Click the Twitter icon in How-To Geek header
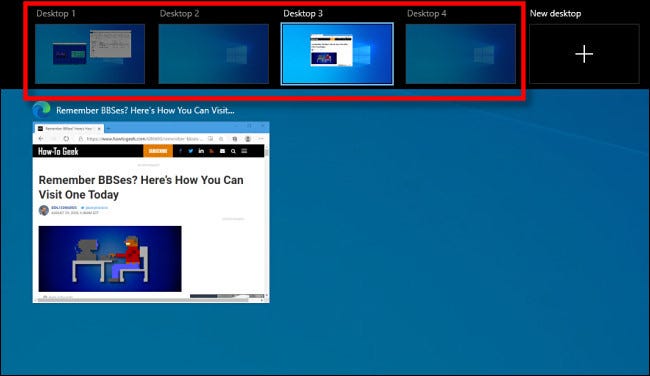The width and height of the screenshot is (650, 376). [x=191, y=151]
